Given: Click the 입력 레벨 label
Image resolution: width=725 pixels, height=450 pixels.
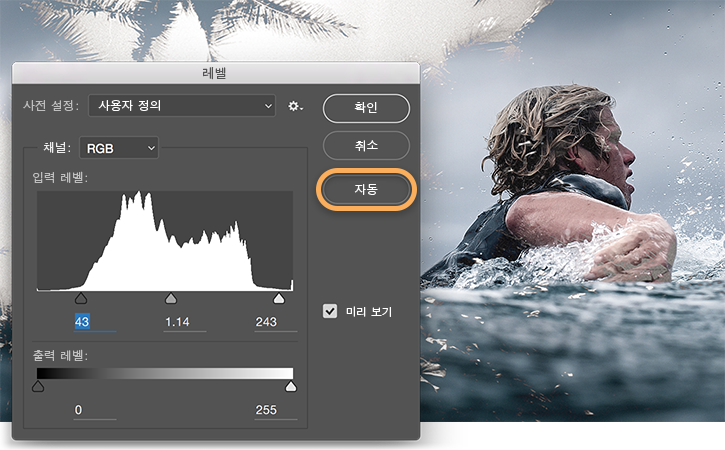Looking at the screenshot, I should (60, 177).
